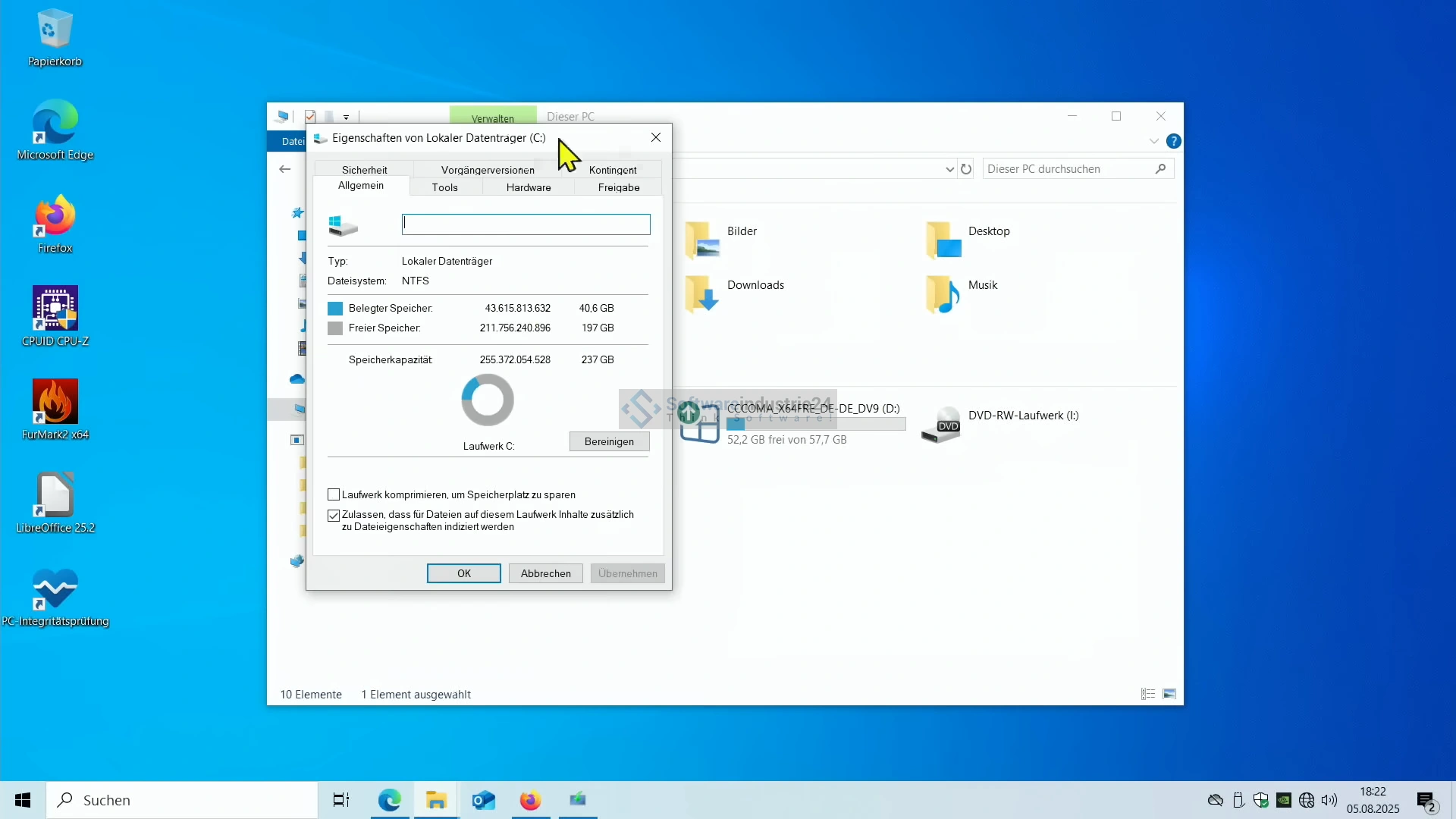Open the Bilder folder icon
This screenshot has width=1456, height=819.
(702, 240)
